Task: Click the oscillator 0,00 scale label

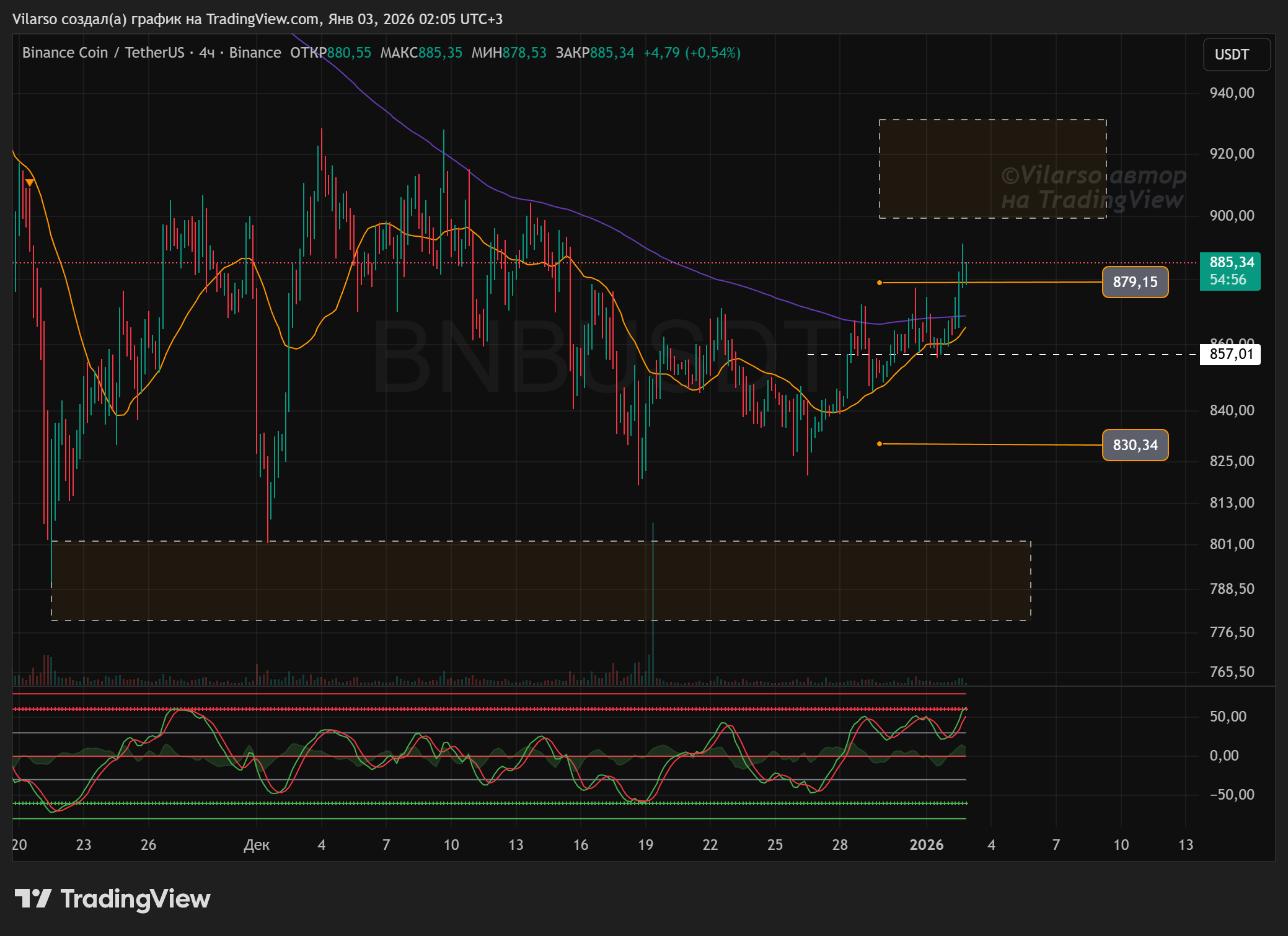Action: pos(1224,756)
